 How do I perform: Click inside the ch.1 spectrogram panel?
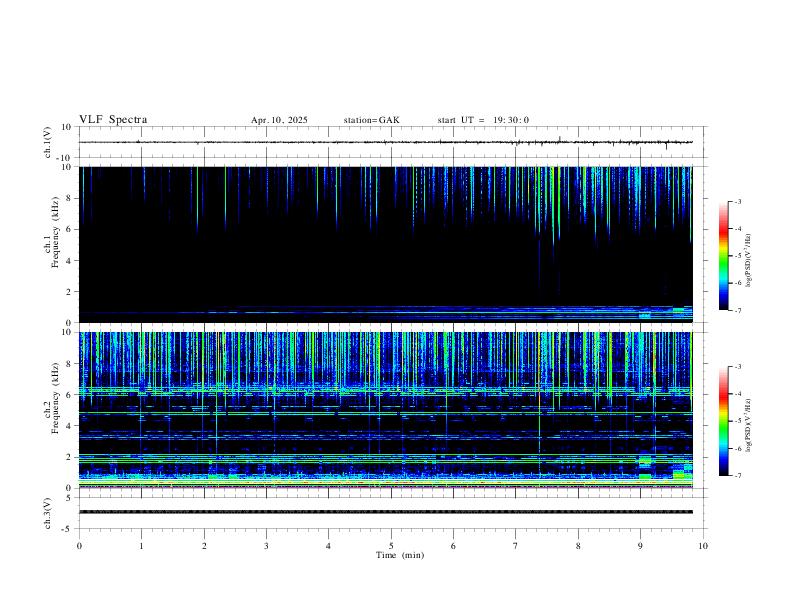coord(385,244)
